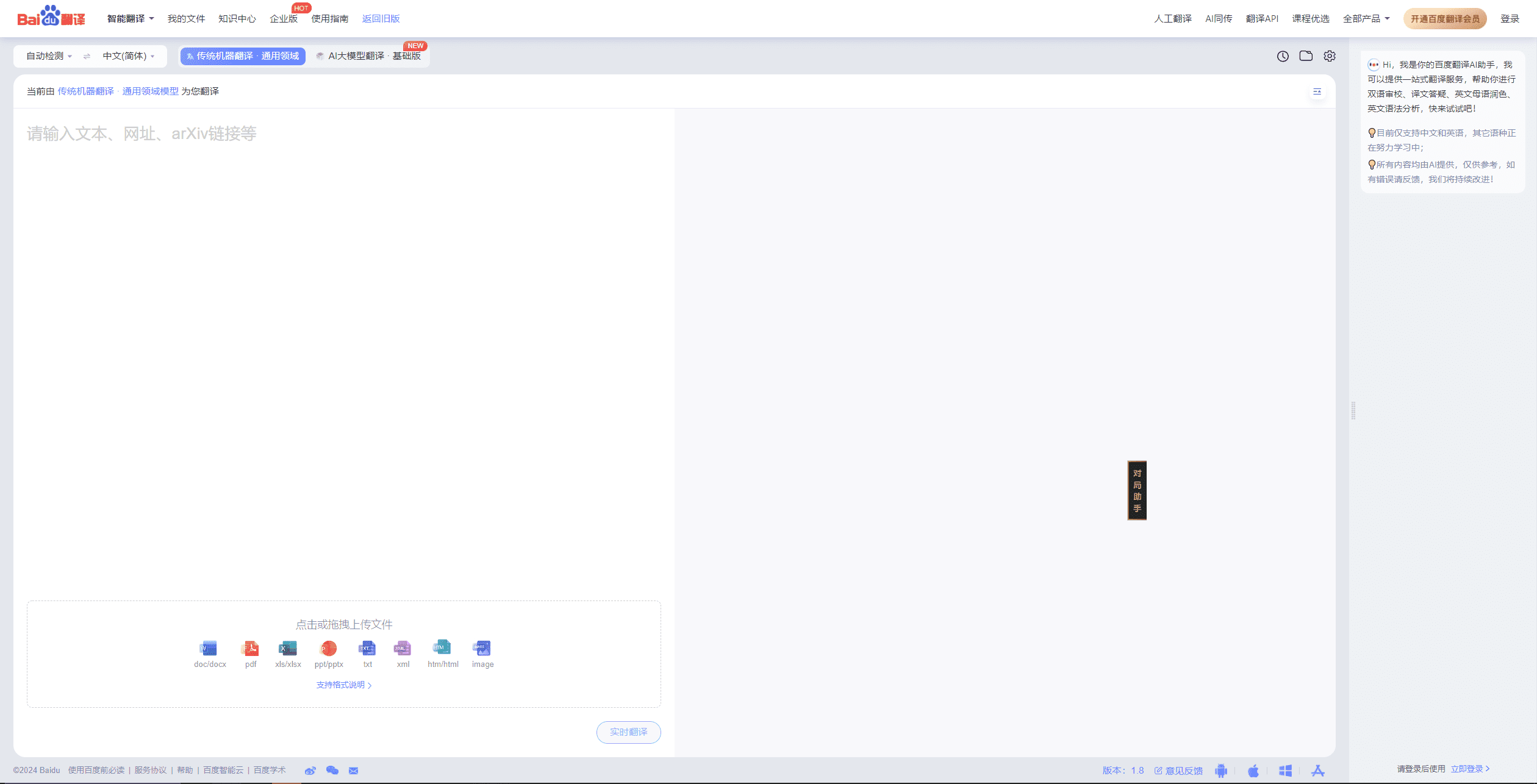This screenshot has height=784, width=1537.
Task: Click the 通用领域模型 link in the info bar
Action: (151, 91)
